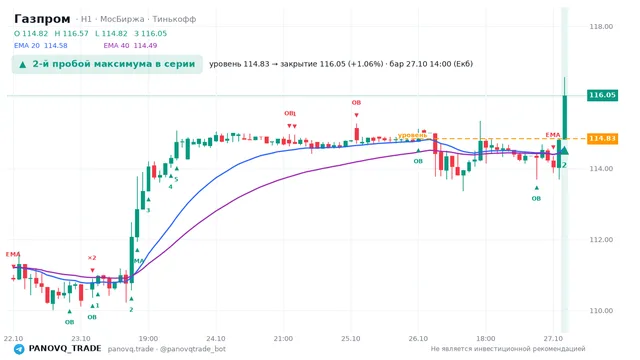Click the 22.10 date axis label
The width and height of the screenshot is (640, 360).
pyautogui.click(x=13, y=339)
